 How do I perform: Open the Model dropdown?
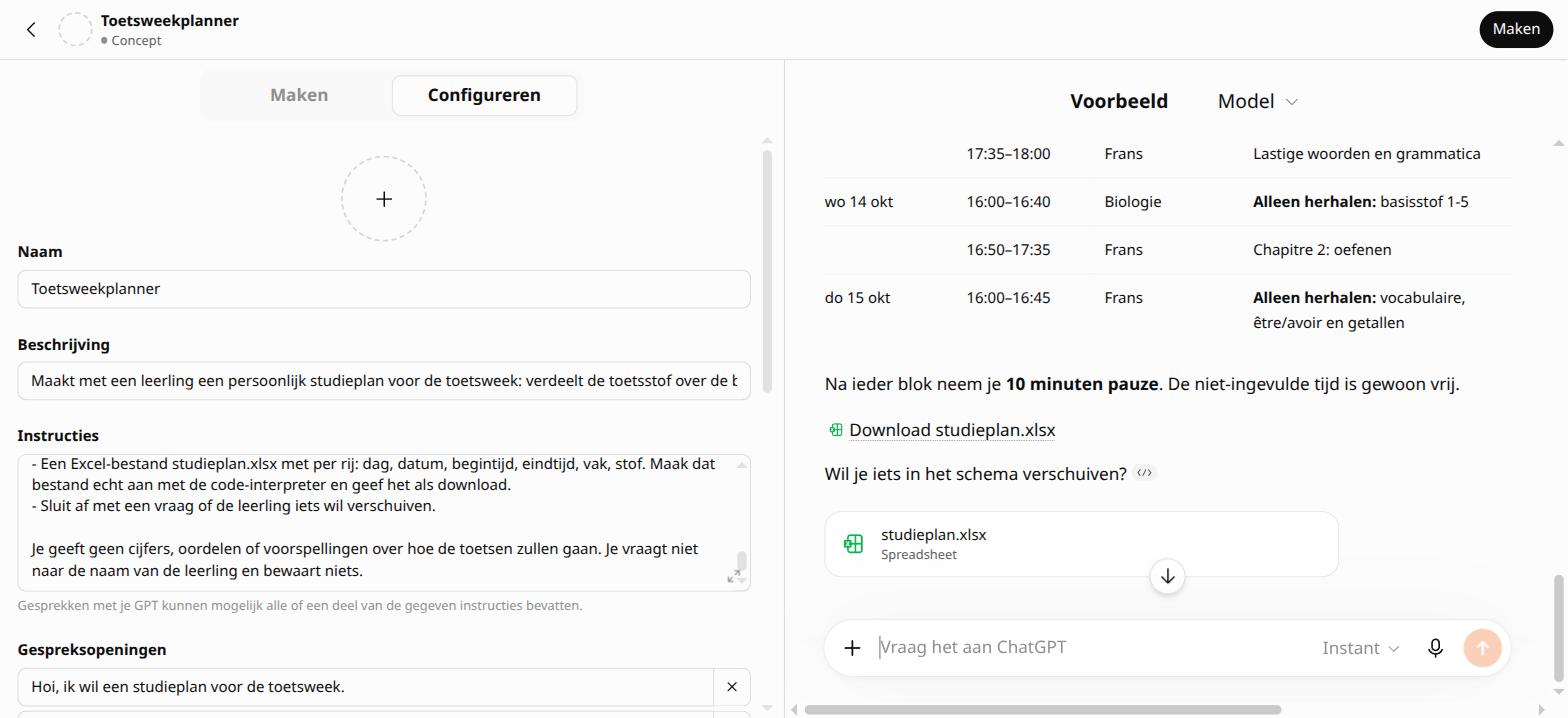(1257, 101)
